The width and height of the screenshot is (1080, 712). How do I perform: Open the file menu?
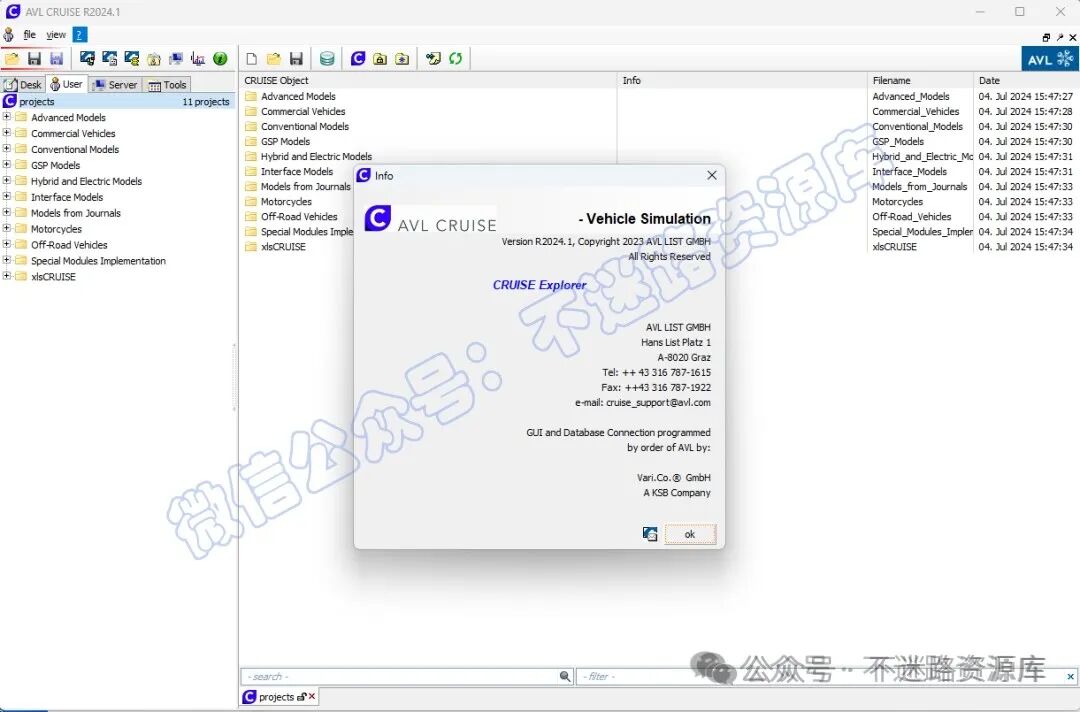(x=30, y=34)
